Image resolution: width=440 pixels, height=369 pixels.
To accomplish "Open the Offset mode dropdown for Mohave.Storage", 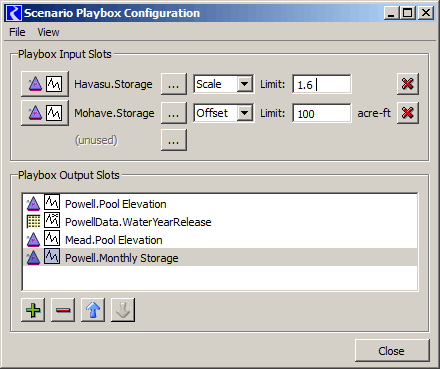I will pyautogui.click(x=224, y=113).
